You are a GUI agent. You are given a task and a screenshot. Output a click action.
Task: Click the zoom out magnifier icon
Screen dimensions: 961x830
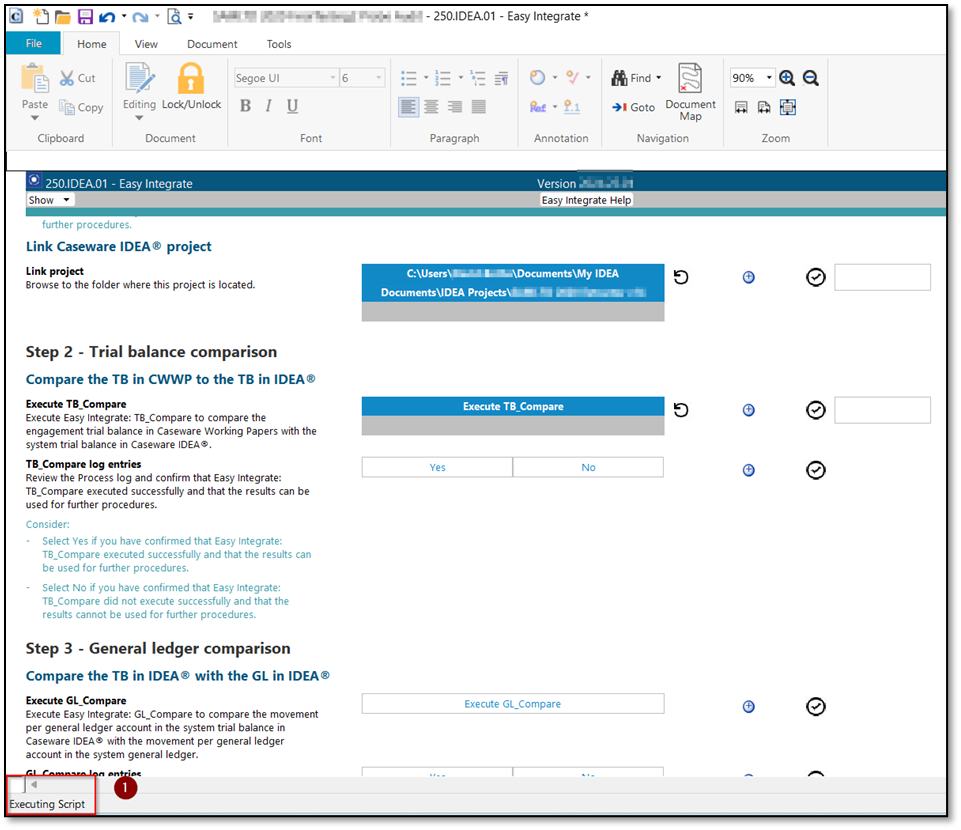click(x=810, y=78)
